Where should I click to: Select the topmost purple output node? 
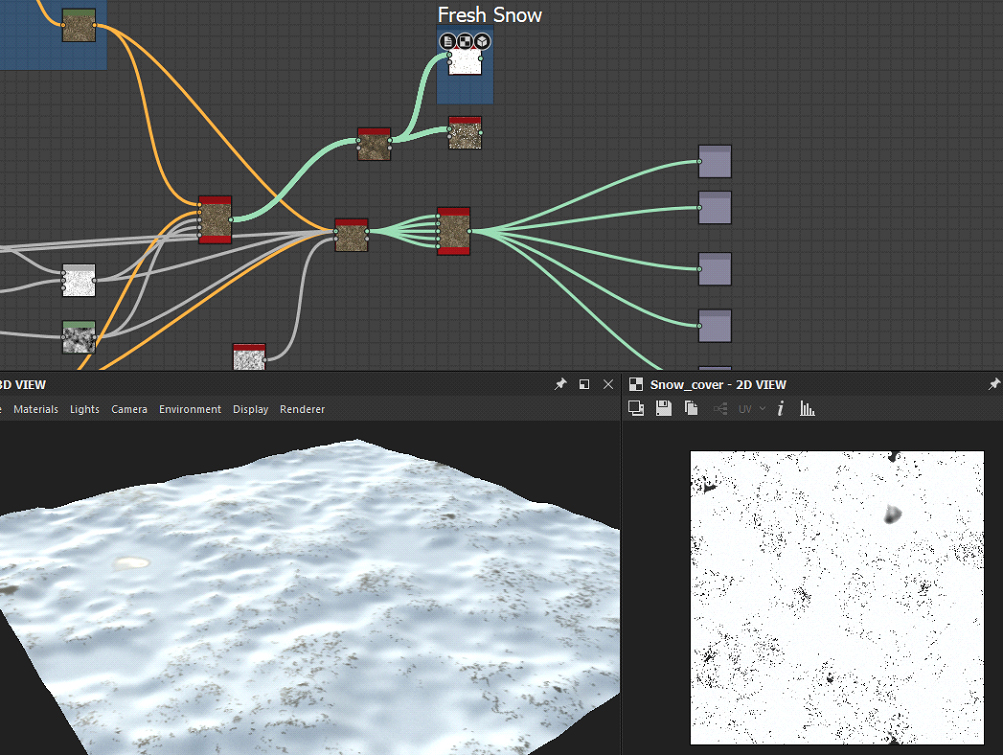[715, 161]
